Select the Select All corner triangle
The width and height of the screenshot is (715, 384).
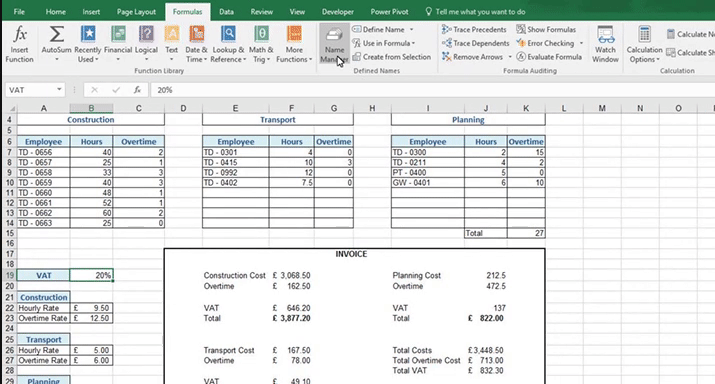pyautogui.click(x=11, y=109)
